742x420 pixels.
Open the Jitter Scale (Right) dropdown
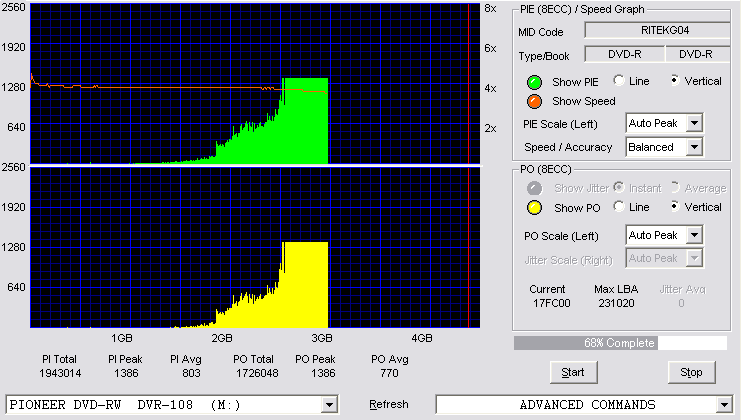664,258
